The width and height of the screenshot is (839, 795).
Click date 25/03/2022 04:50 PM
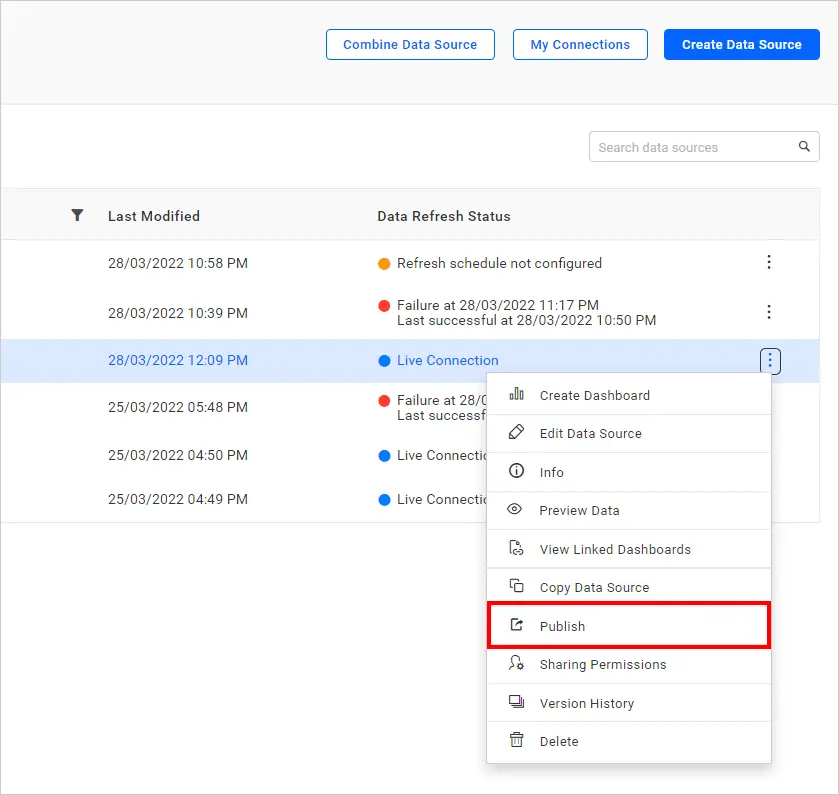click(x=178, y=455)
